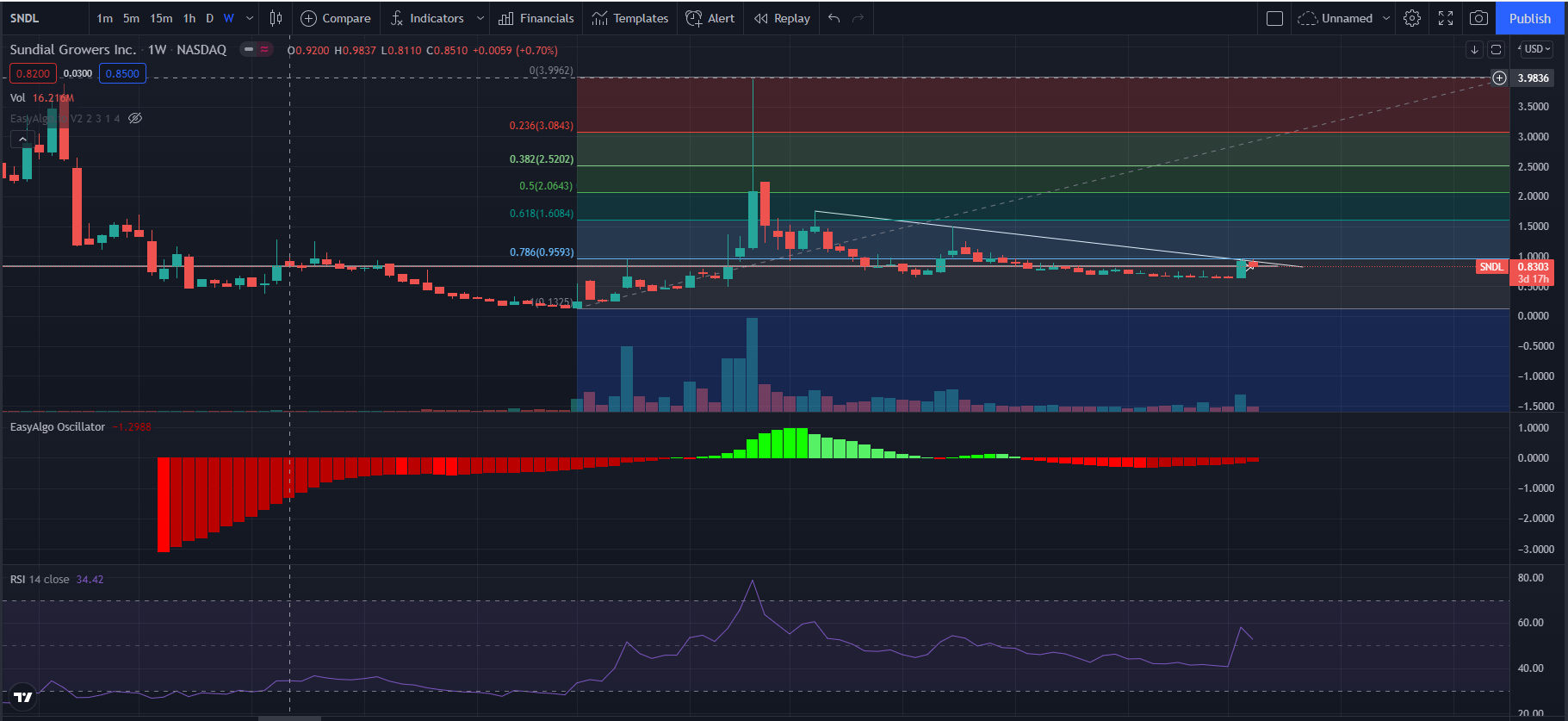The height and width of the screenshot is (721, 1568).
Task: Open the Indicators dialog
Action: [x=427, y=18]
